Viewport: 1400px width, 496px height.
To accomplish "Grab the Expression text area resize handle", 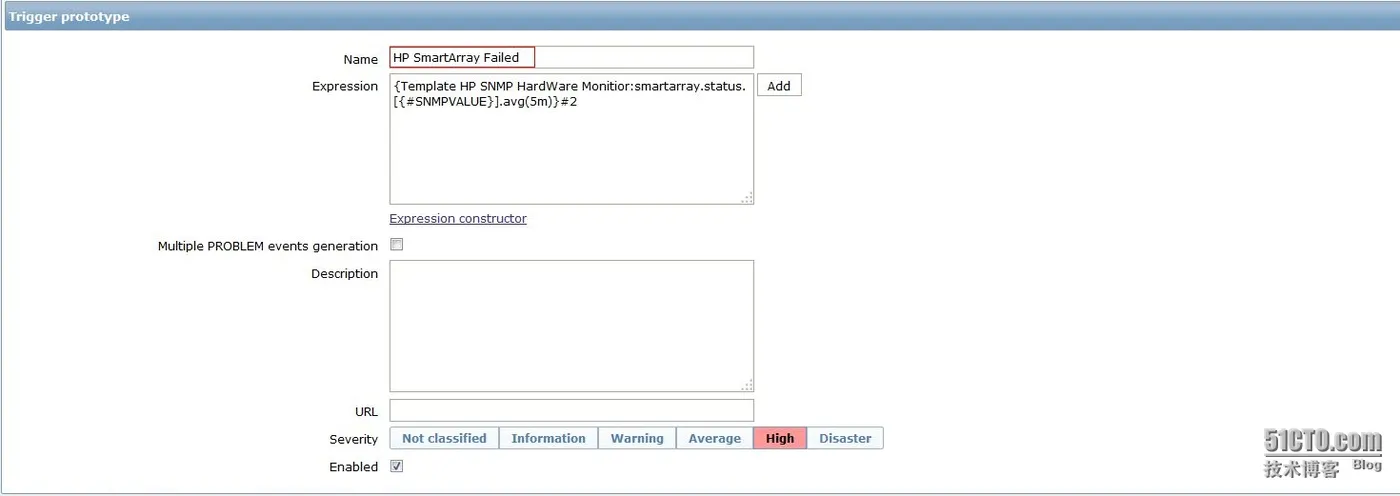I will (x=747, y=198).
